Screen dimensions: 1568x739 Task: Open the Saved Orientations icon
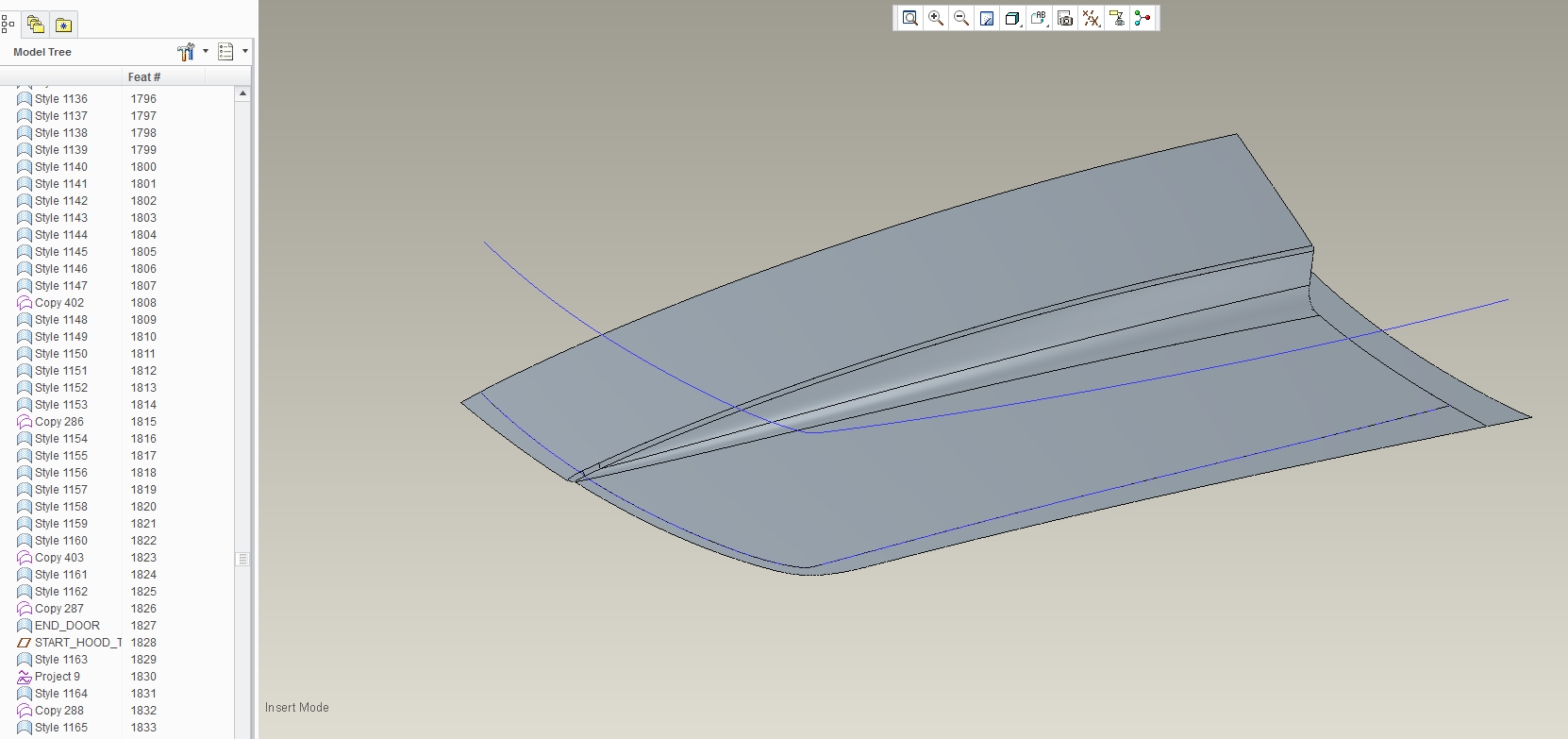click(x=1039, y=18)
